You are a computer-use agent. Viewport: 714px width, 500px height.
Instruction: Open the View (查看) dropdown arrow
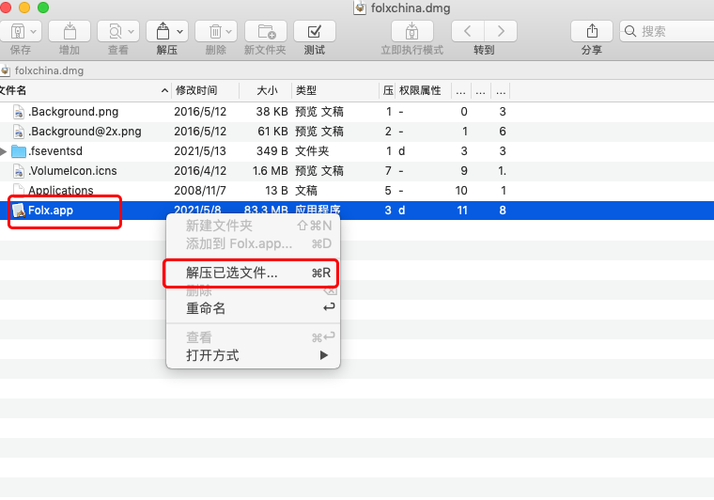(131, 32)
